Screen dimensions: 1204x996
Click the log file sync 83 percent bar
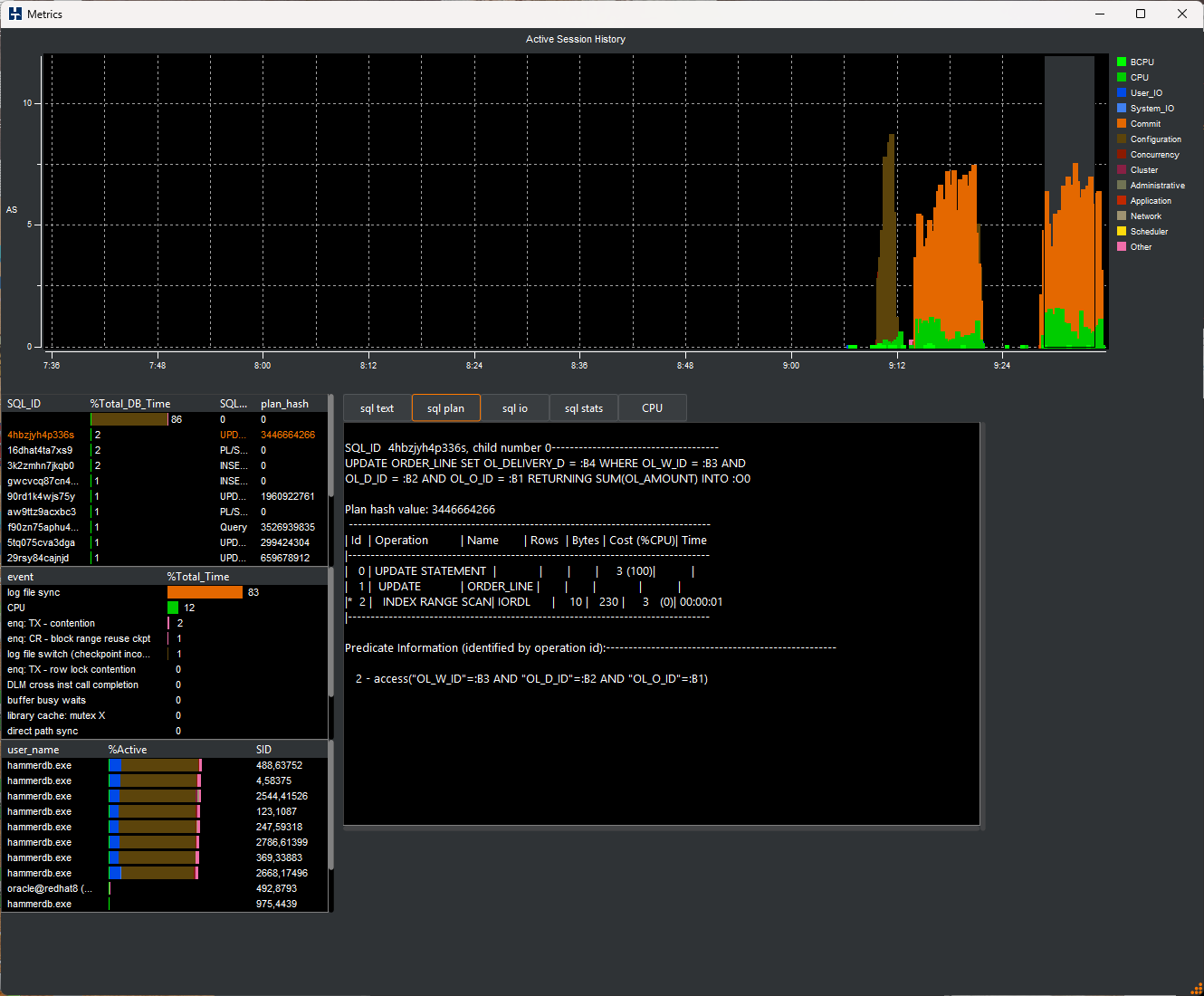[205, 592]
